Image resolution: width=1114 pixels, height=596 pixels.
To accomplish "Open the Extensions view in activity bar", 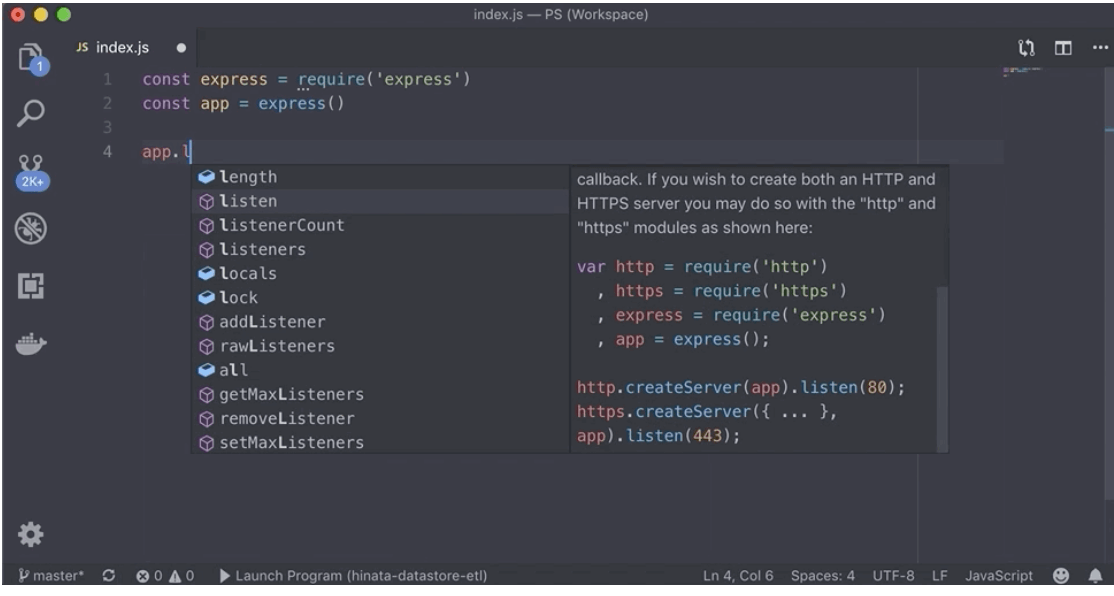I will 31,286.
